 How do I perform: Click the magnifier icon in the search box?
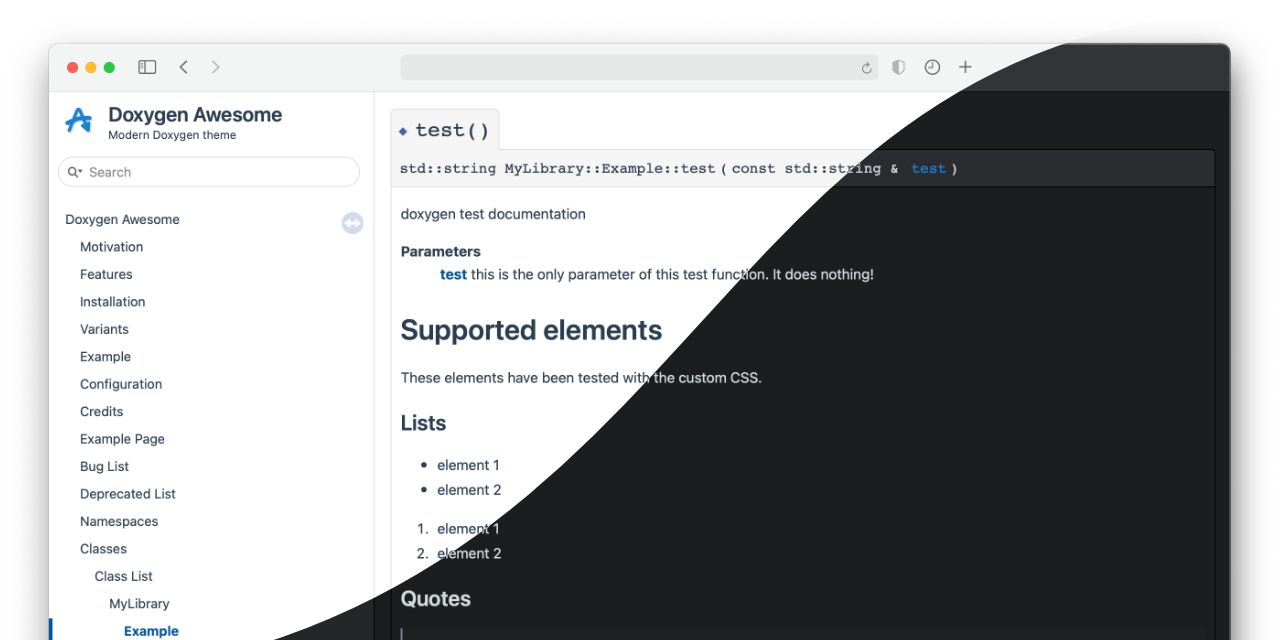74,172
